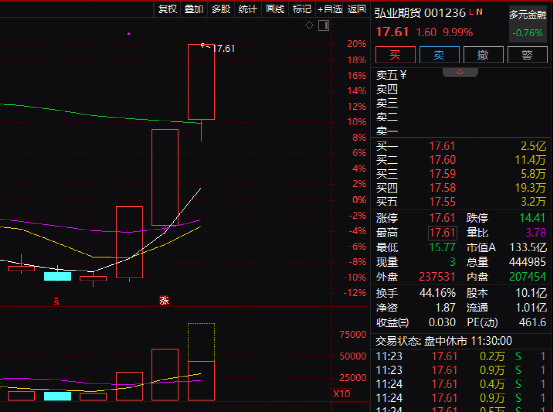Click the PE(动) value 461.6
Image resolution: width=553 pixels, height=412 pixels.
[x=533, y=322]
